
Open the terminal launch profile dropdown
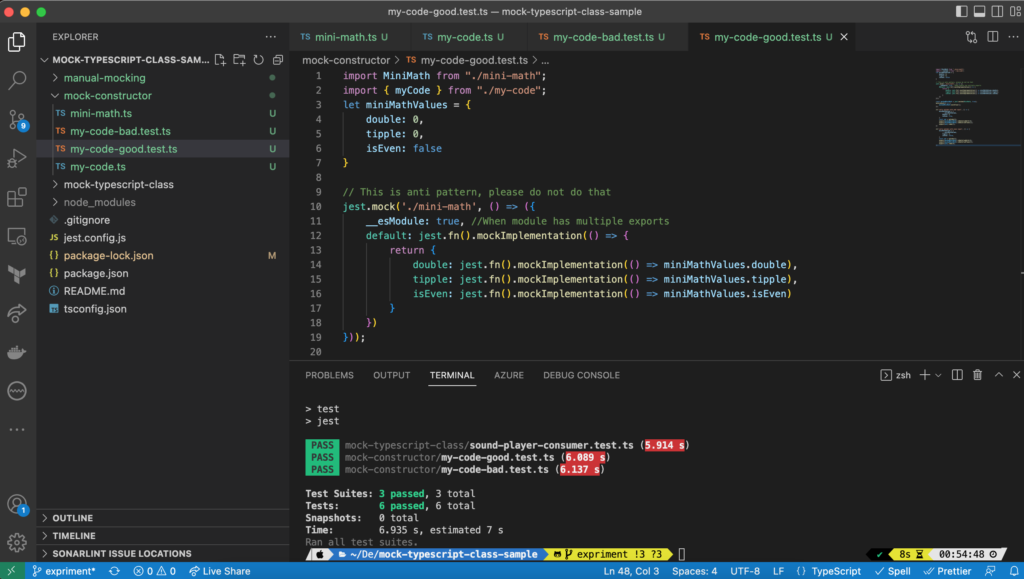[937, 375]
